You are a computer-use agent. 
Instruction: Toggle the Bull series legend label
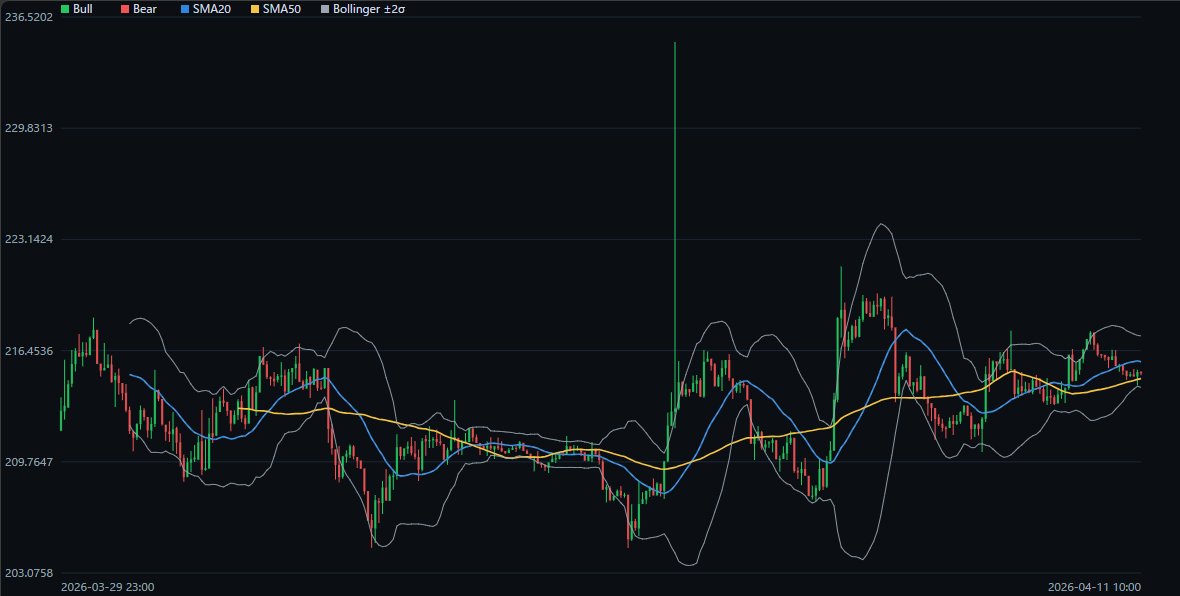point(83,8)
